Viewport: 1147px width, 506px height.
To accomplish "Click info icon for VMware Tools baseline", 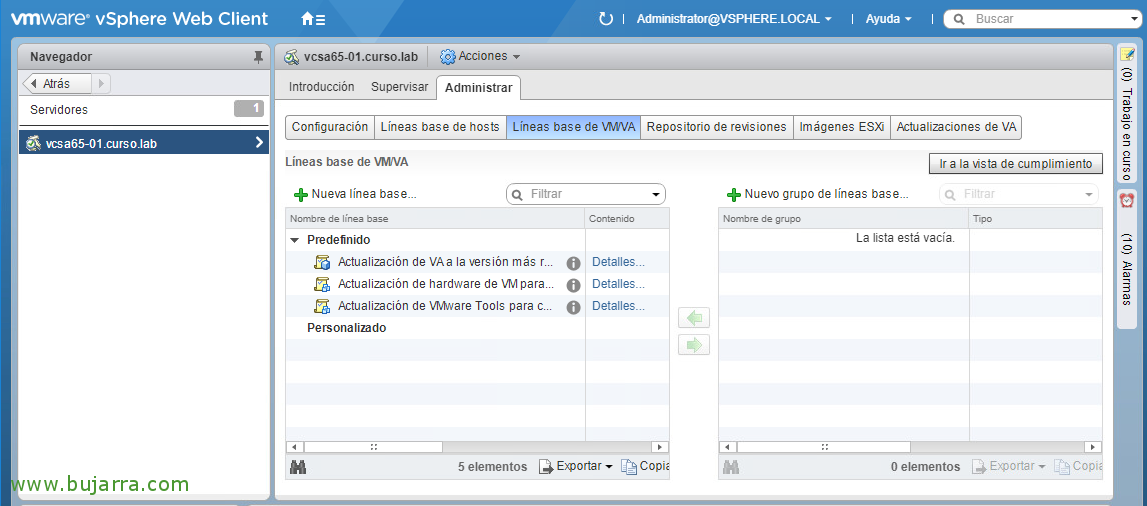I will pyautogui.click(x=574, y=307).
